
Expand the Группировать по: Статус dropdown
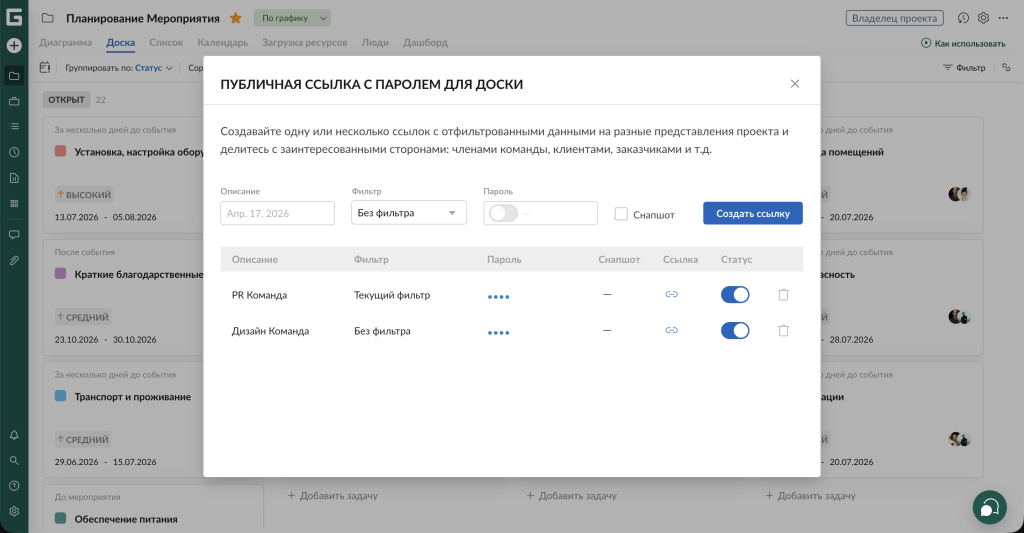tap(119, 68)
